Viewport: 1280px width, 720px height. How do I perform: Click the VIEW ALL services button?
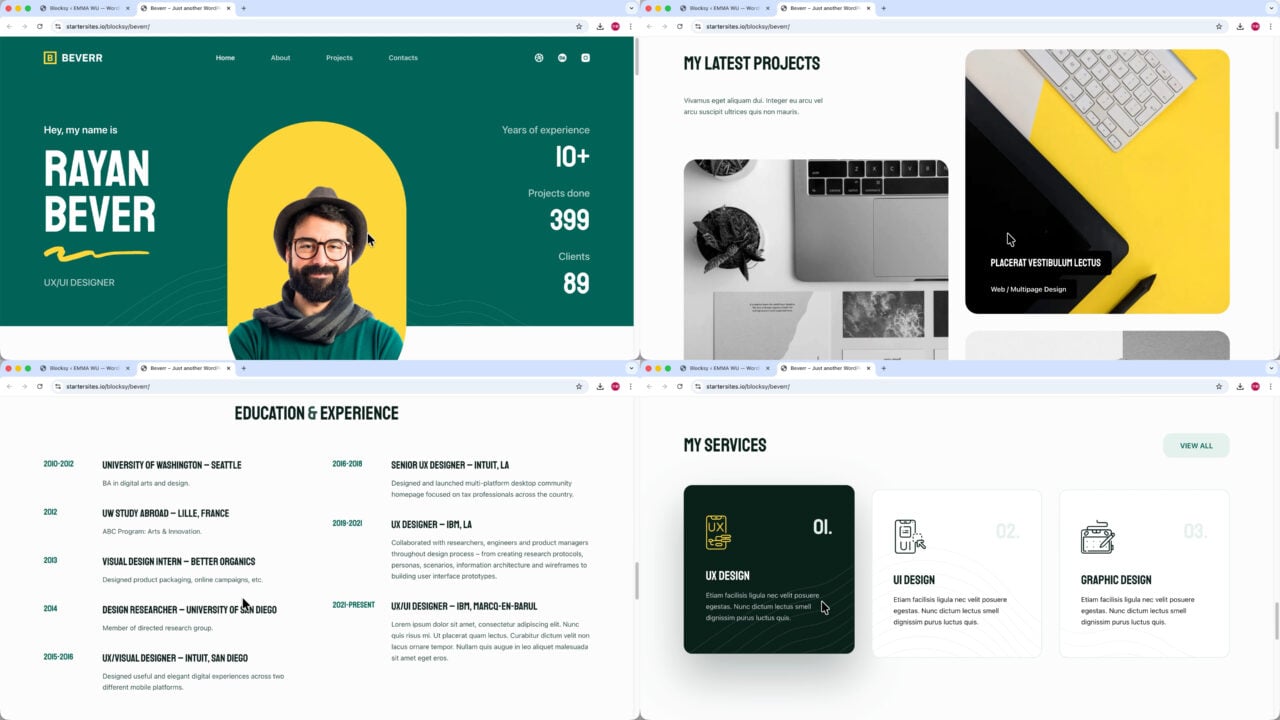(x=1196, y=446)
